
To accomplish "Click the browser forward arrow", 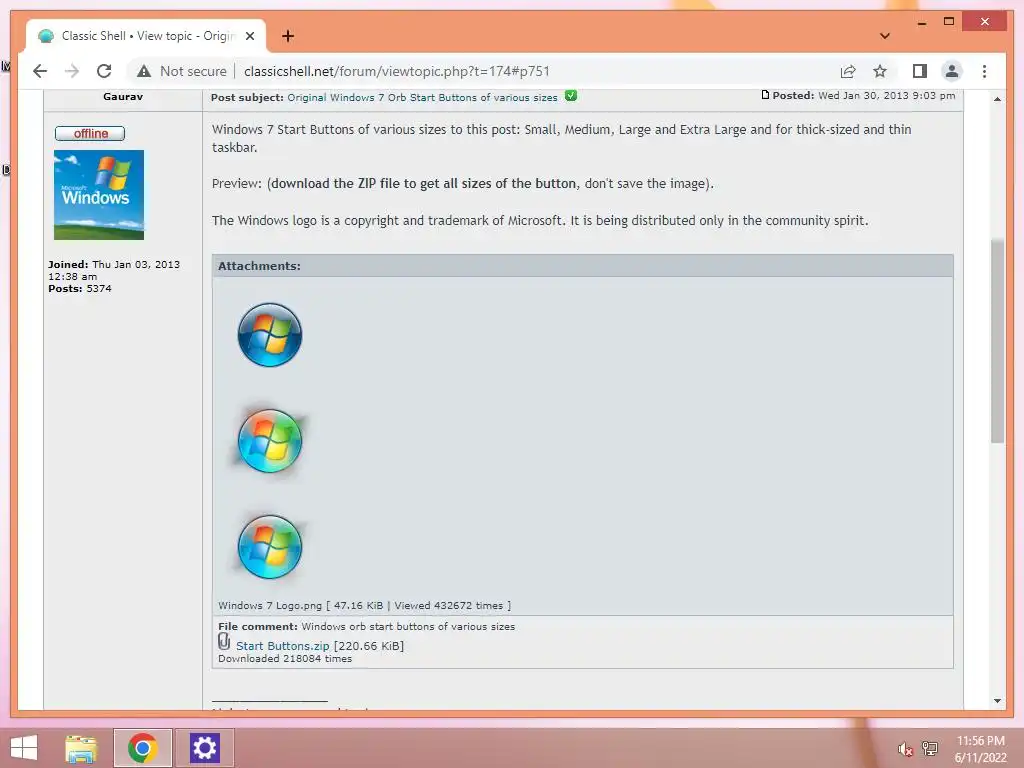I will coord(72,71).
